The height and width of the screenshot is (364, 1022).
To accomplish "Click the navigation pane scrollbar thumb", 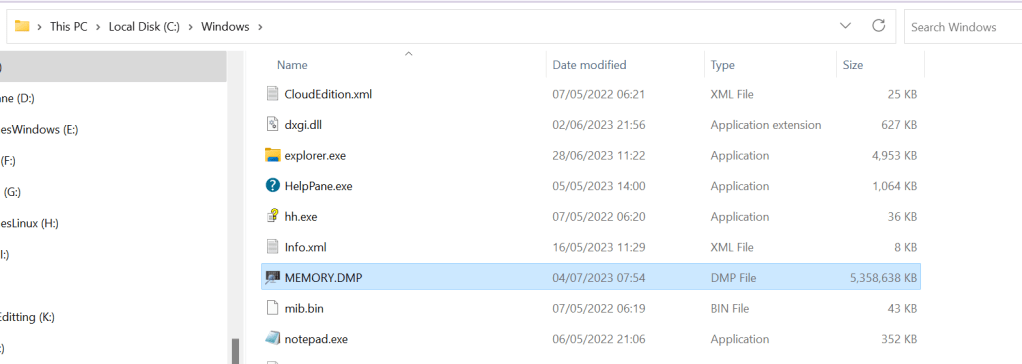I will pos(235,351).
